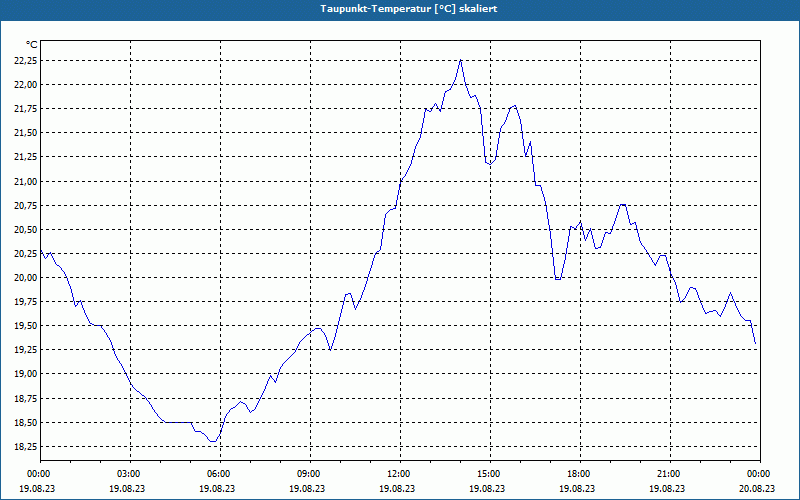Click the 03:00 time axis label

click(131, 473)
